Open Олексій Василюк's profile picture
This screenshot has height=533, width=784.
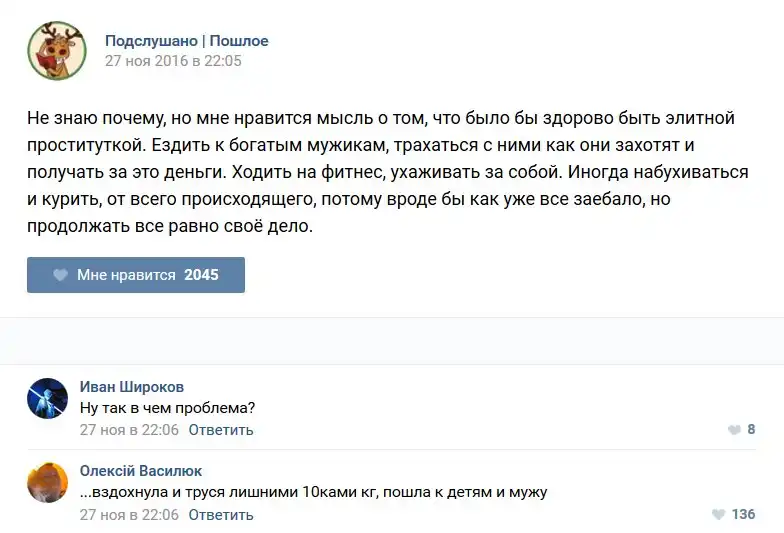pos(47,483)
